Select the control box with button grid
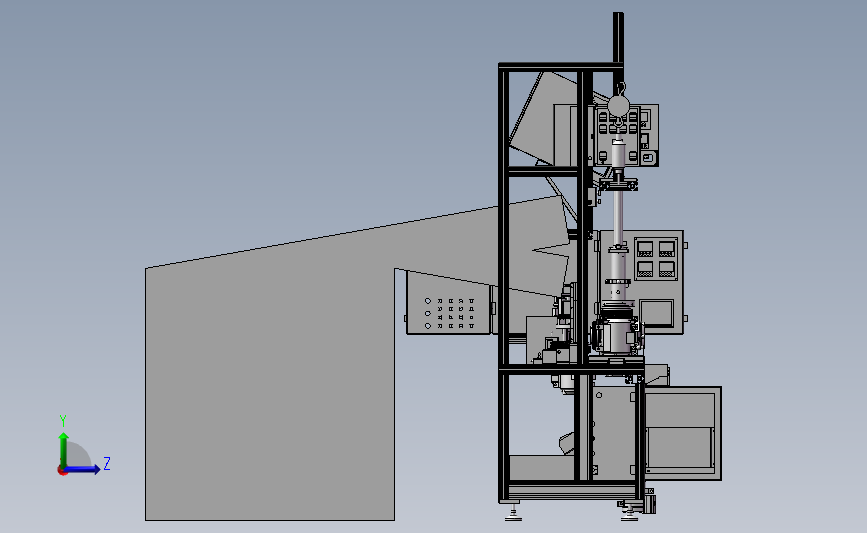 [449, 303]
